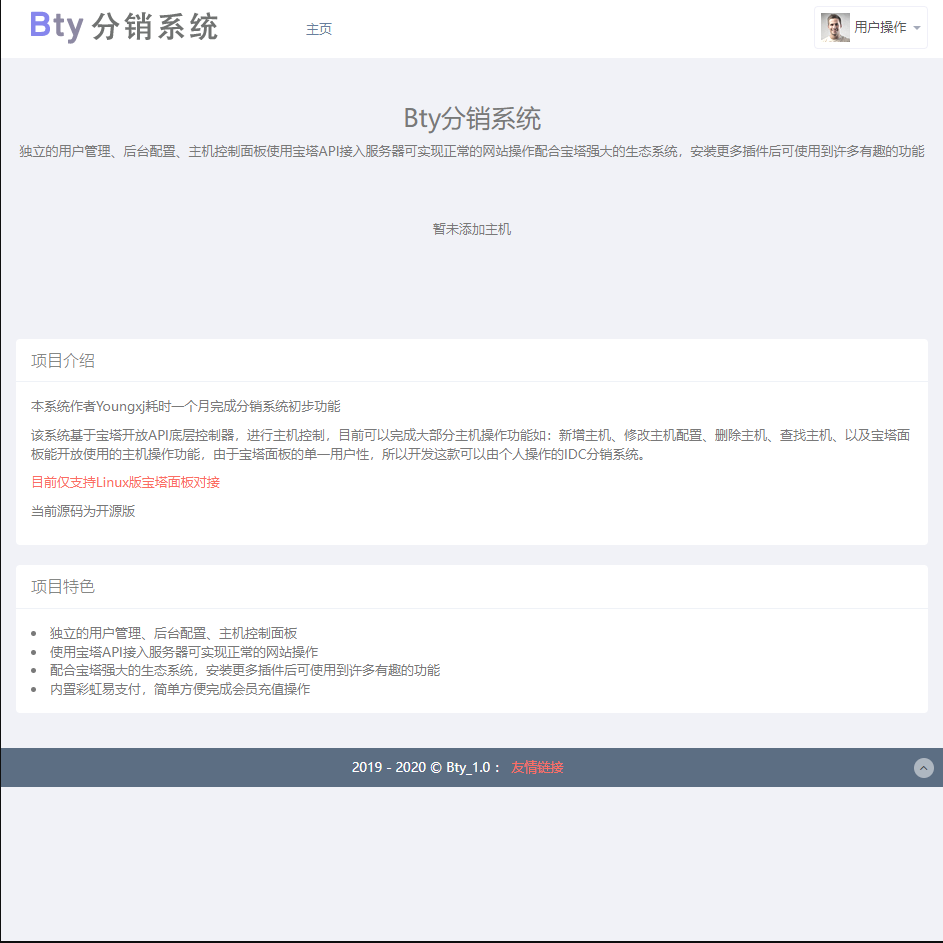This screenshot has width=943, height=943.
Task: Click the caret arrow beside 用户操作
Action: 917,29
